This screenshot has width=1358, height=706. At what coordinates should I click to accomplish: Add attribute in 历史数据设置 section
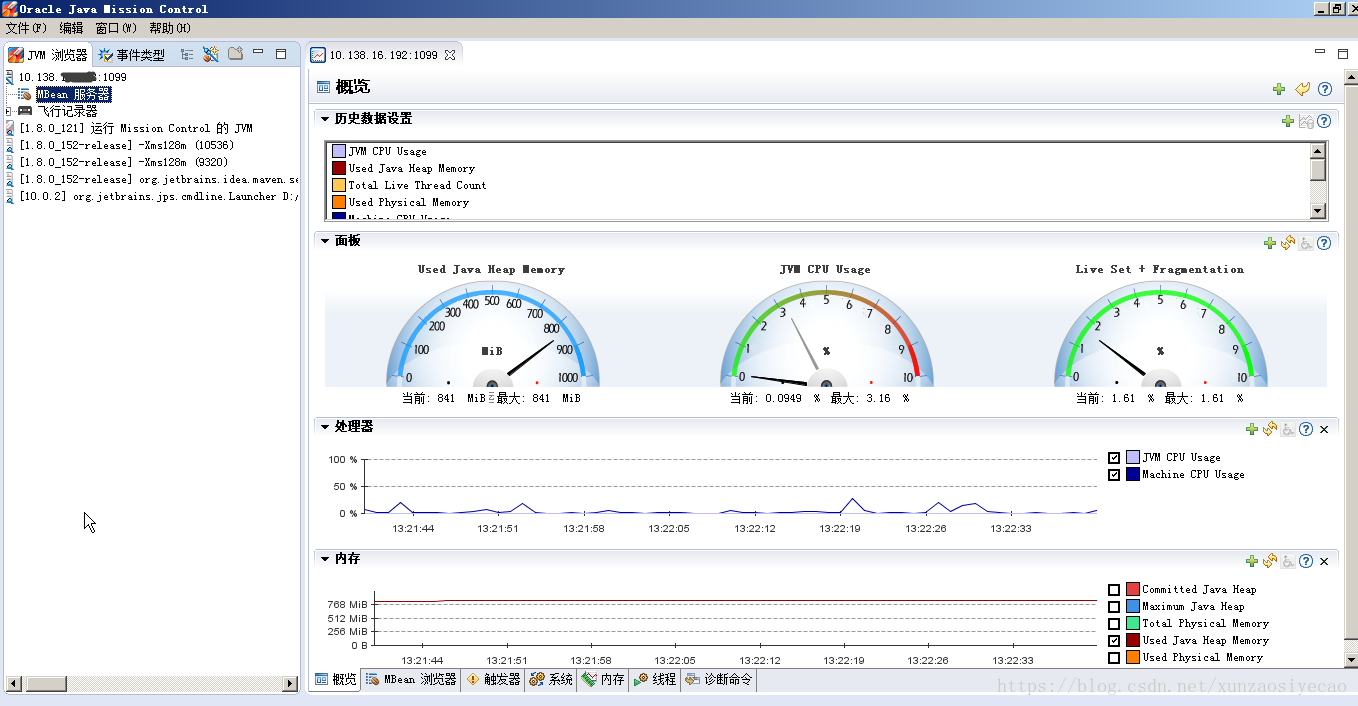click(1288, 121)
